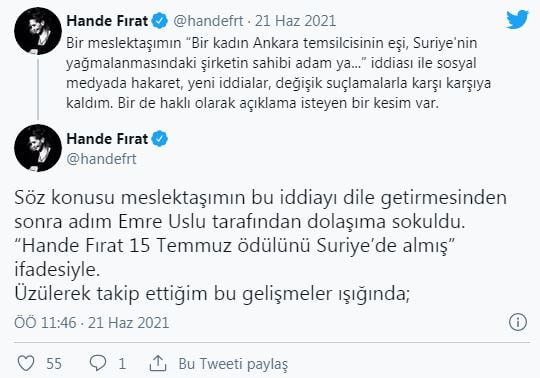Select 'Bu Tweeti paylaş' link
Screen dimensions: 540x378
coord(233,364)
